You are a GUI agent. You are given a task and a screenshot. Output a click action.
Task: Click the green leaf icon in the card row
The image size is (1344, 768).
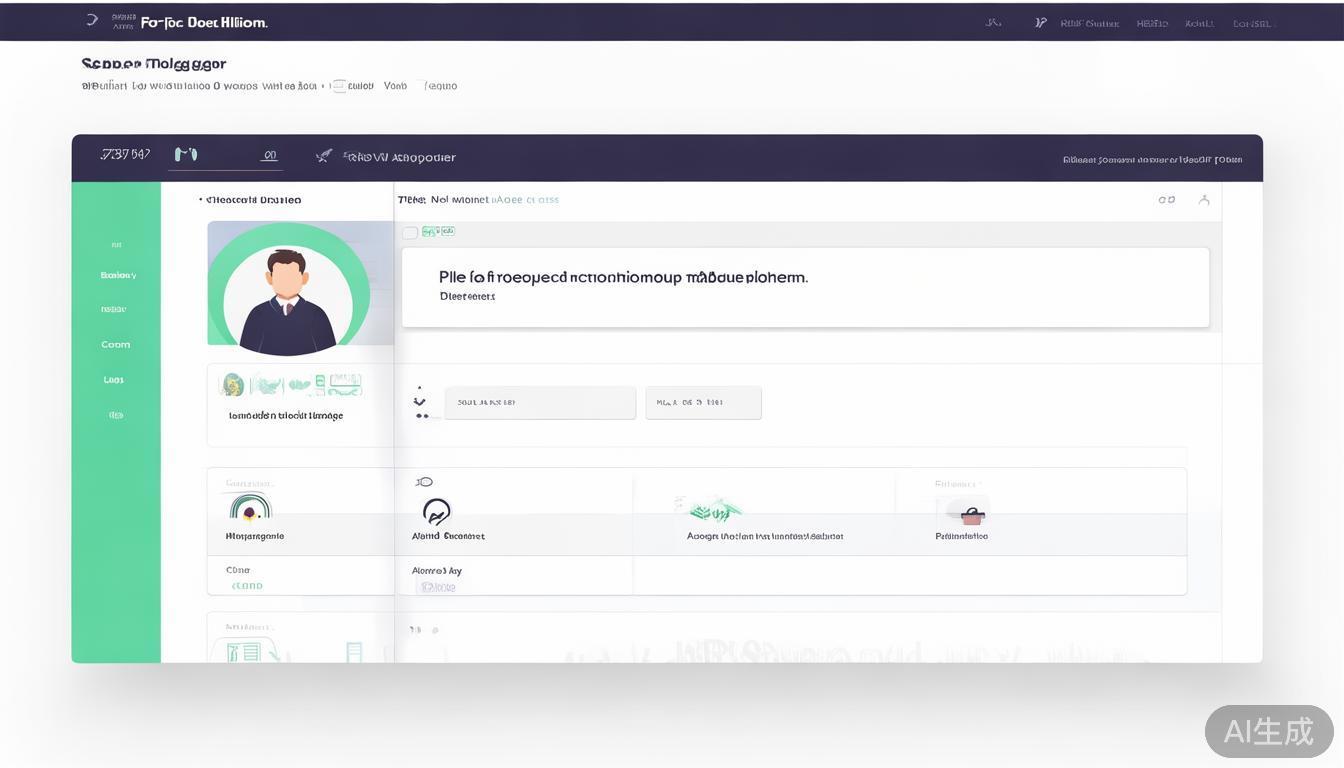click(713, 511)
